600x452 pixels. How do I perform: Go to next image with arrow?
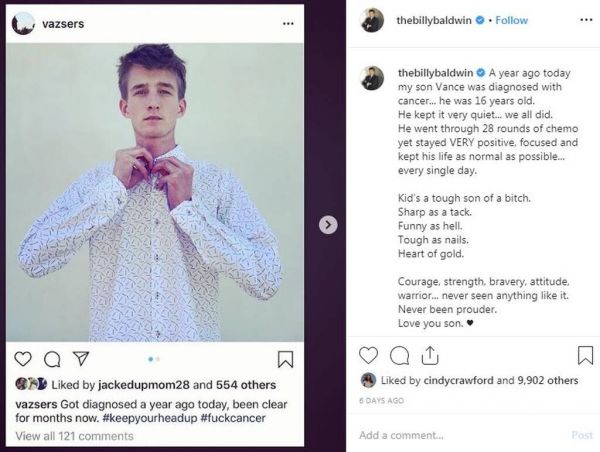pyautogui.click(x=328, y=225)
